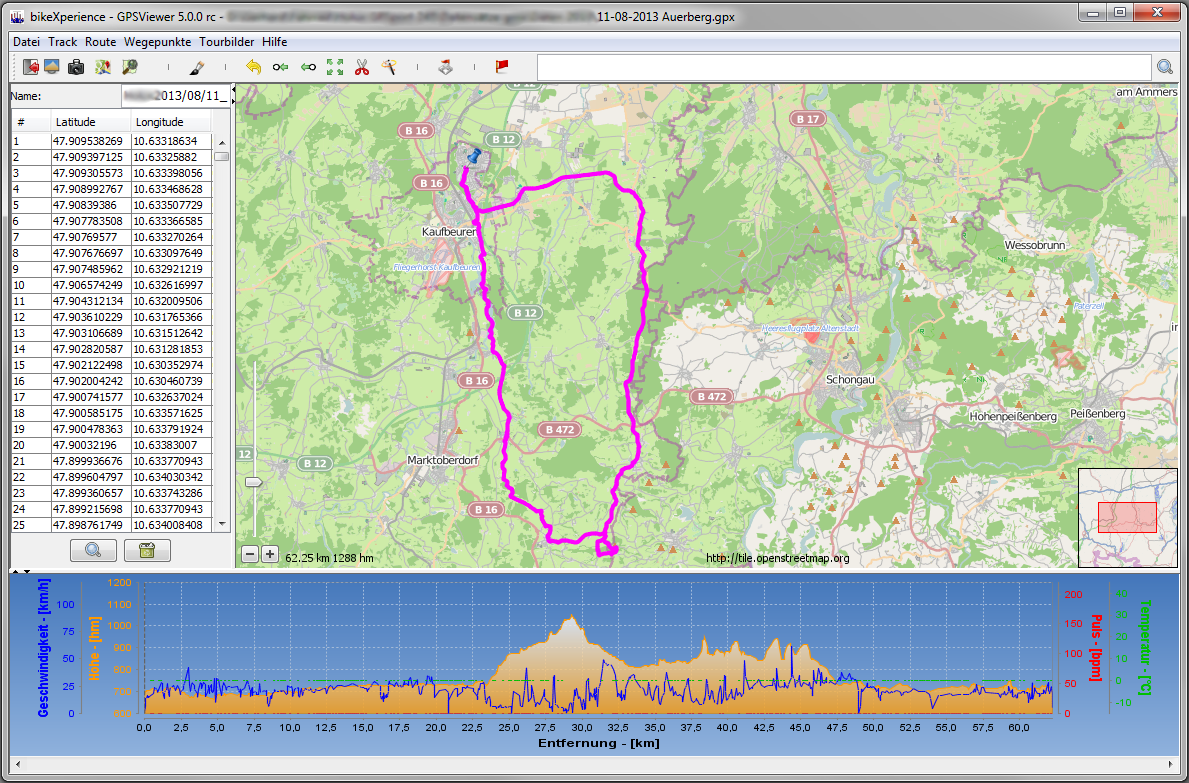The width and height of the screenshot is (1189, 783).
Task: Collapse the left panel with divider arrow
Action: pyautogui.click(x=233, y=90)
